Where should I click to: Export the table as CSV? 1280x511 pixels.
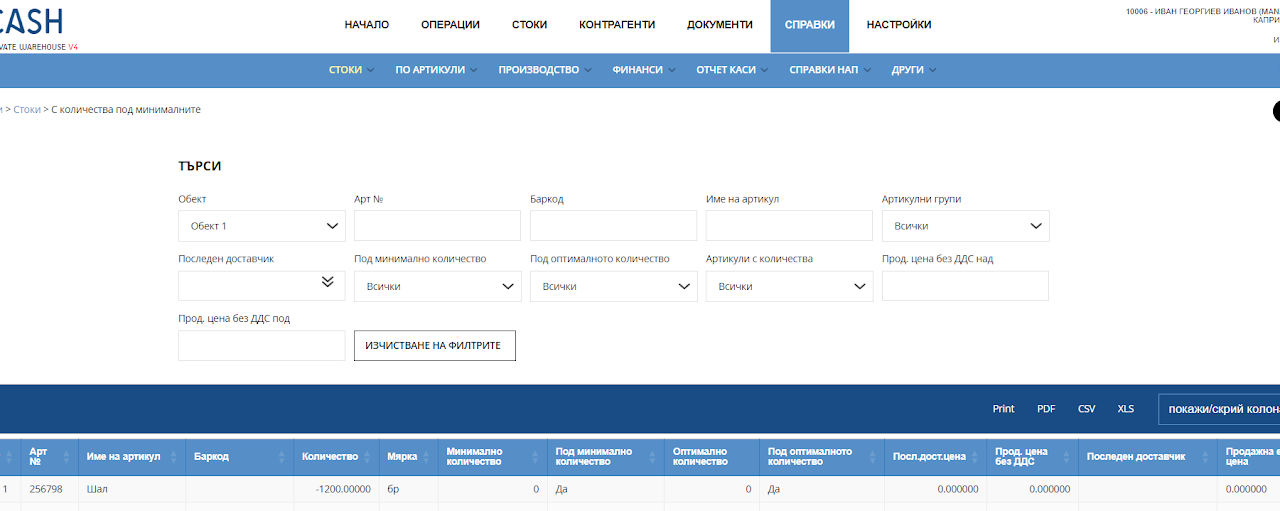(x=1087, y=409)
